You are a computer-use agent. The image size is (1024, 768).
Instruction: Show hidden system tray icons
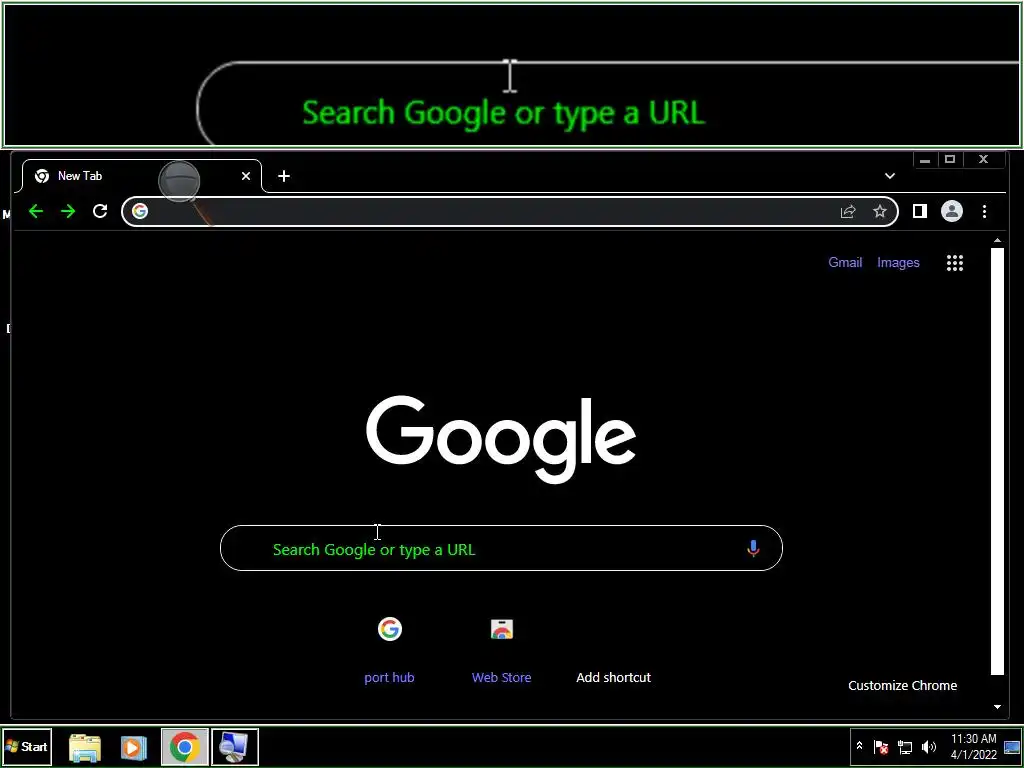859,746
